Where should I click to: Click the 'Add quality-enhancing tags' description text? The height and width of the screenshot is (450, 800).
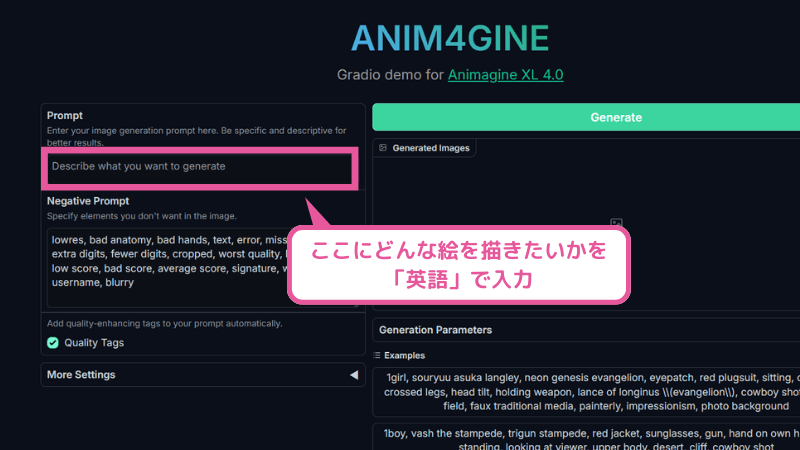[164, 323]
